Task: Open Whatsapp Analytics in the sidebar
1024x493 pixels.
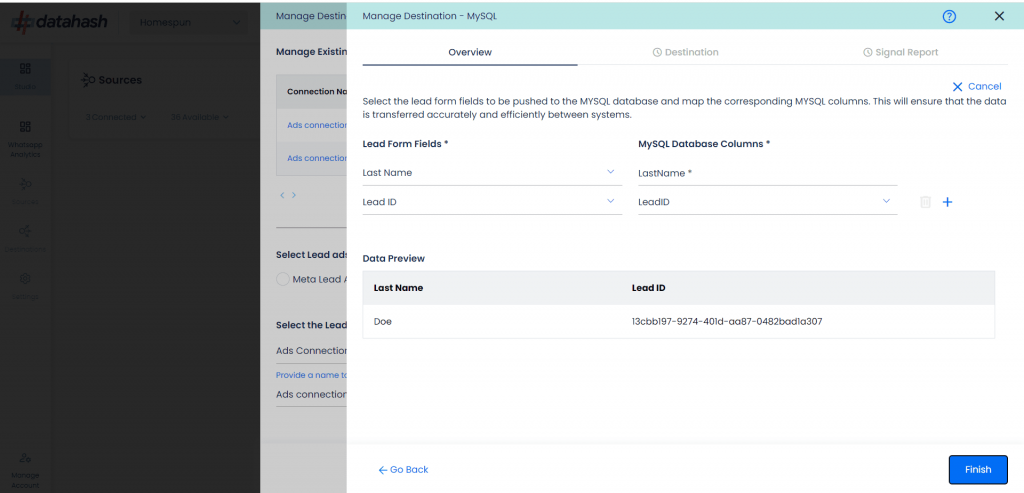Action: pos(25,139)
